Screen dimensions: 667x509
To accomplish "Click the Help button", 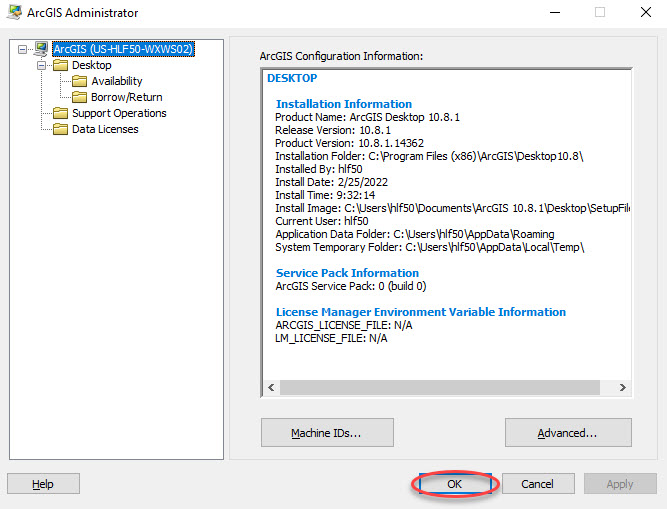I will 43,484.
